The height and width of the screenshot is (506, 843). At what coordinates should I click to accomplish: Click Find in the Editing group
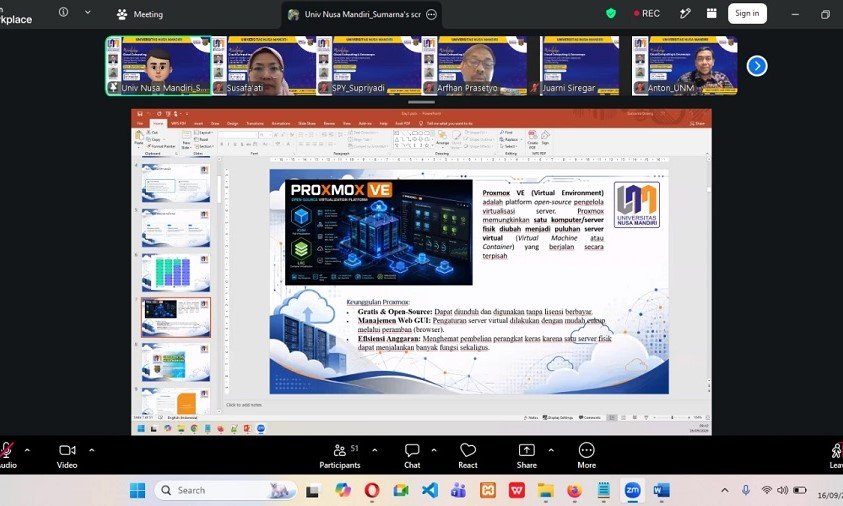point(506,132)
